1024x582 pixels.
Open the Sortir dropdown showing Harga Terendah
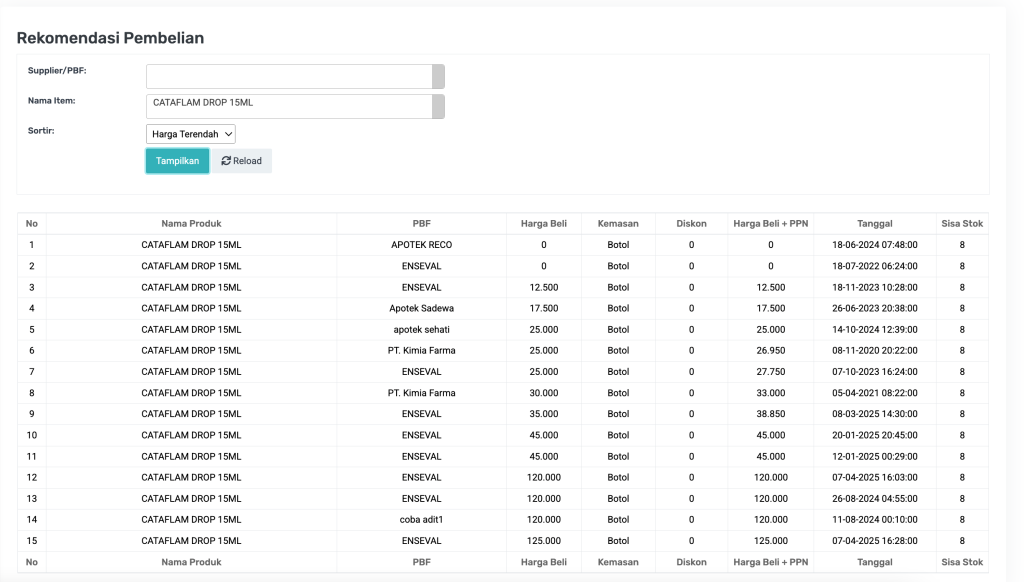coord(191,134)
